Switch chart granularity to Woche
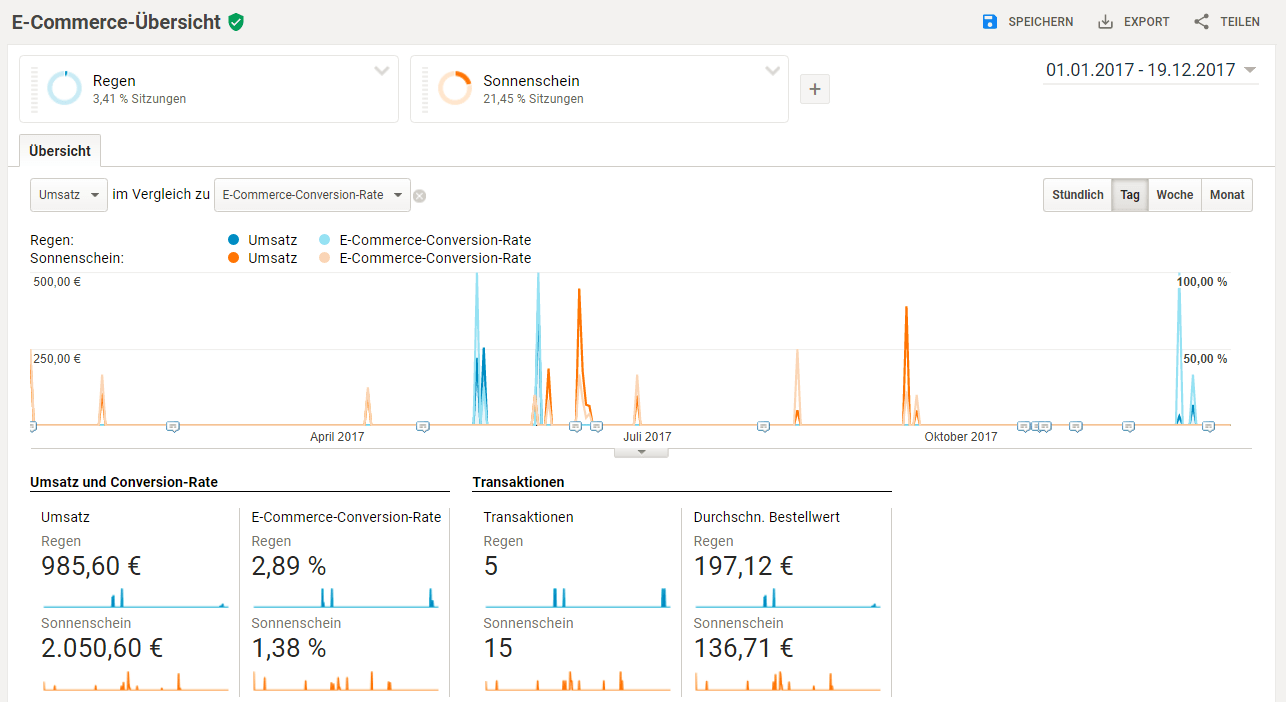The height and width of the screenshot is (702, 1286). 1174,195
